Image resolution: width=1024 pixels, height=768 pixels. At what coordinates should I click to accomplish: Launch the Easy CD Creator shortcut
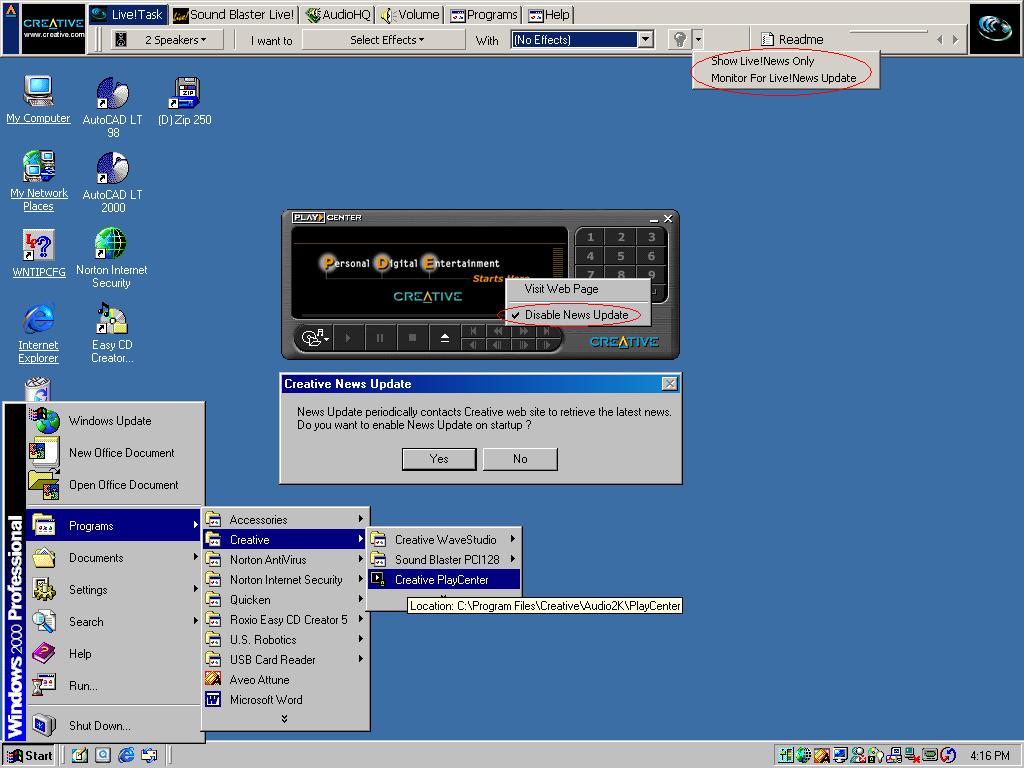pos(112,332)
